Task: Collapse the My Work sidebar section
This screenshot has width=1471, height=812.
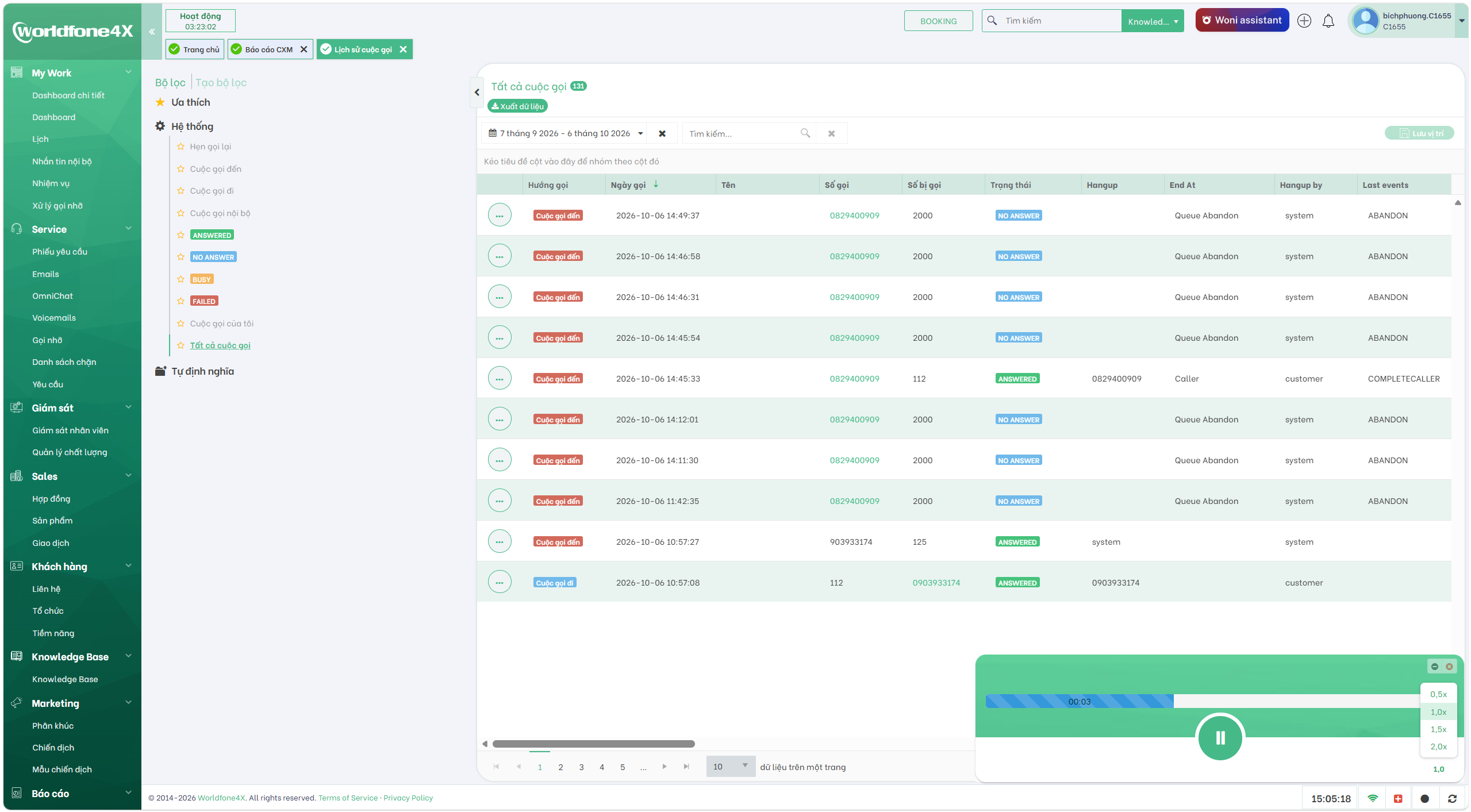Action: tap(128, 72)
